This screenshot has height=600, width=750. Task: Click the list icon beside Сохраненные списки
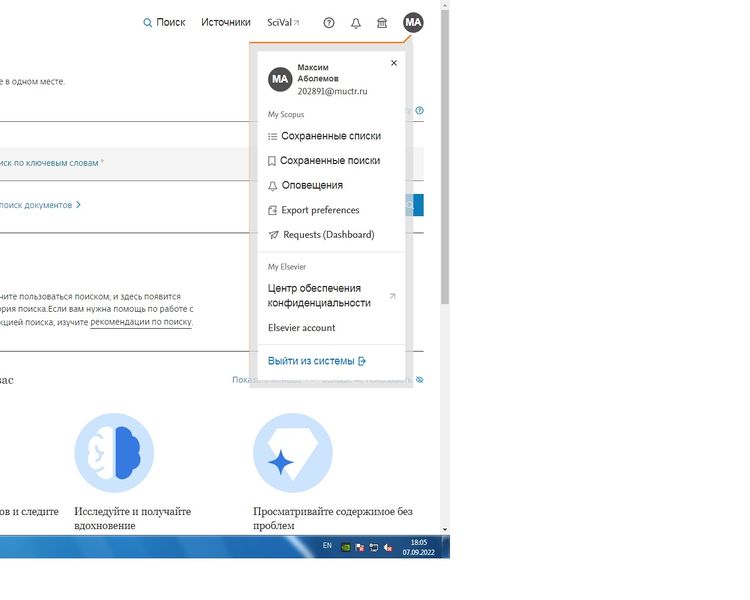(x=273, y=136)
